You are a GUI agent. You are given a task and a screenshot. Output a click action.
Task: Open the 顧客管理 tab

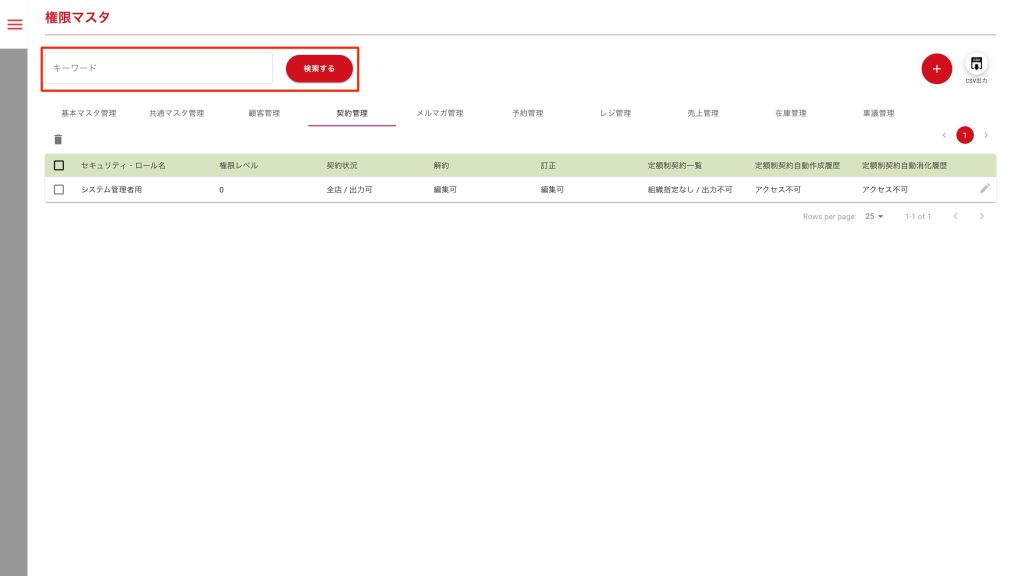coord(264,113)
